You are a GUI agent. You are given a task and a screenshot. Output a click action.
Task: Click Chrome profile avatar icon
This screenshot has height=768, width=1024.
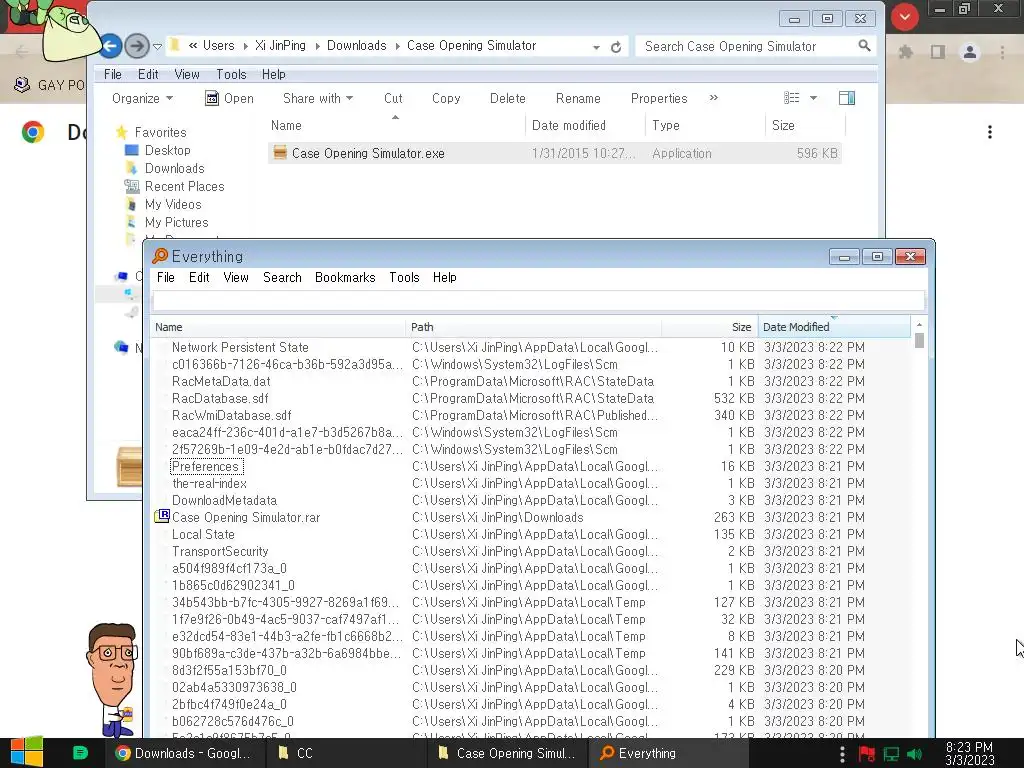(970, 52)
